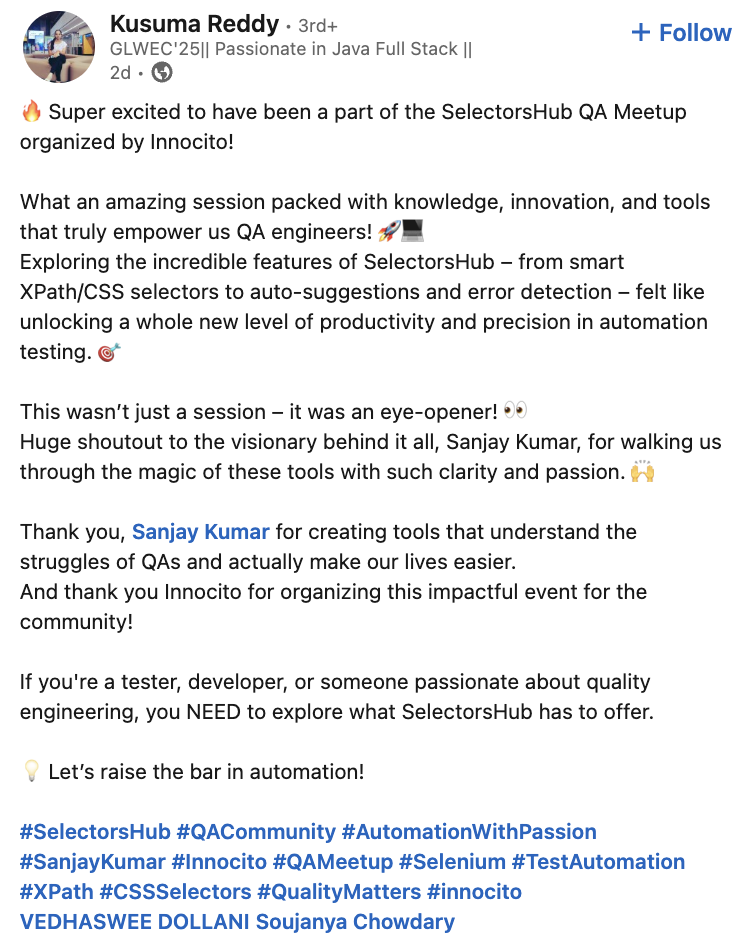Click the #QAMeetup hashtag
756x942 pixels.
click(x=333, y=862)
